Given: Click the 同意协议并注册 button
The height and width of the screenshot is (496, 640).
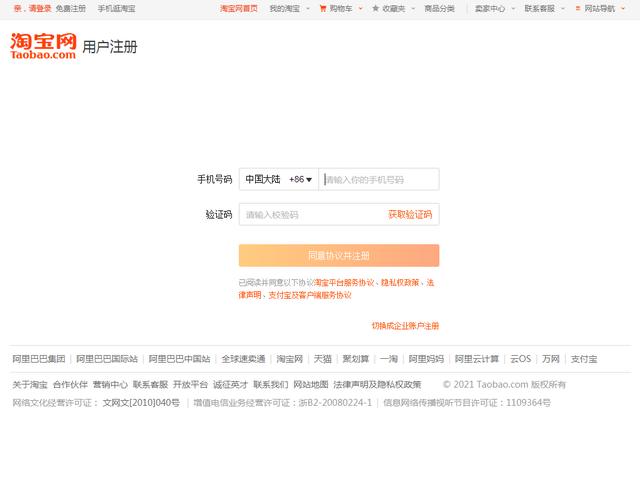Looking at the screenshot, I should tap(338, 255).
